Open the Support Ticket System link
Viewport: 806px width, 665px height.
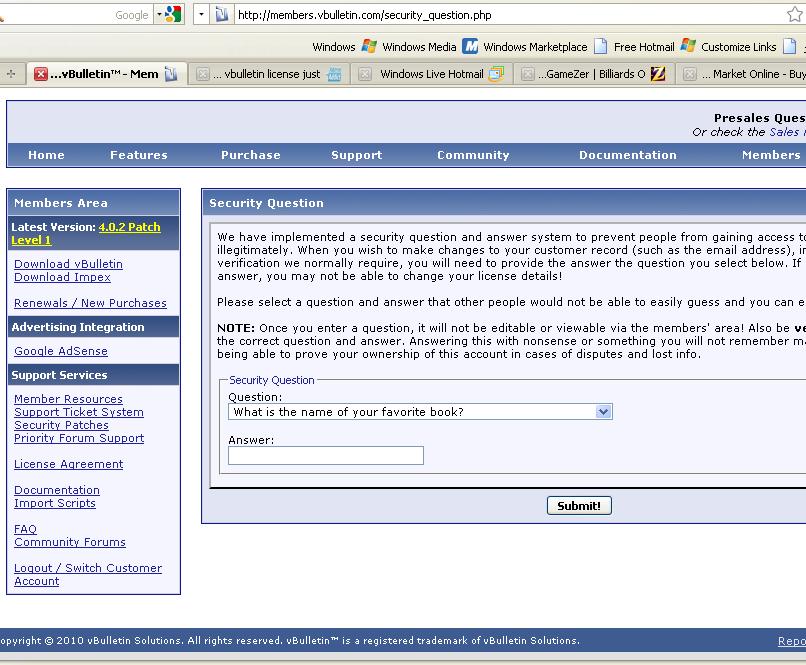pyautogui.click(x=79, y=412)
